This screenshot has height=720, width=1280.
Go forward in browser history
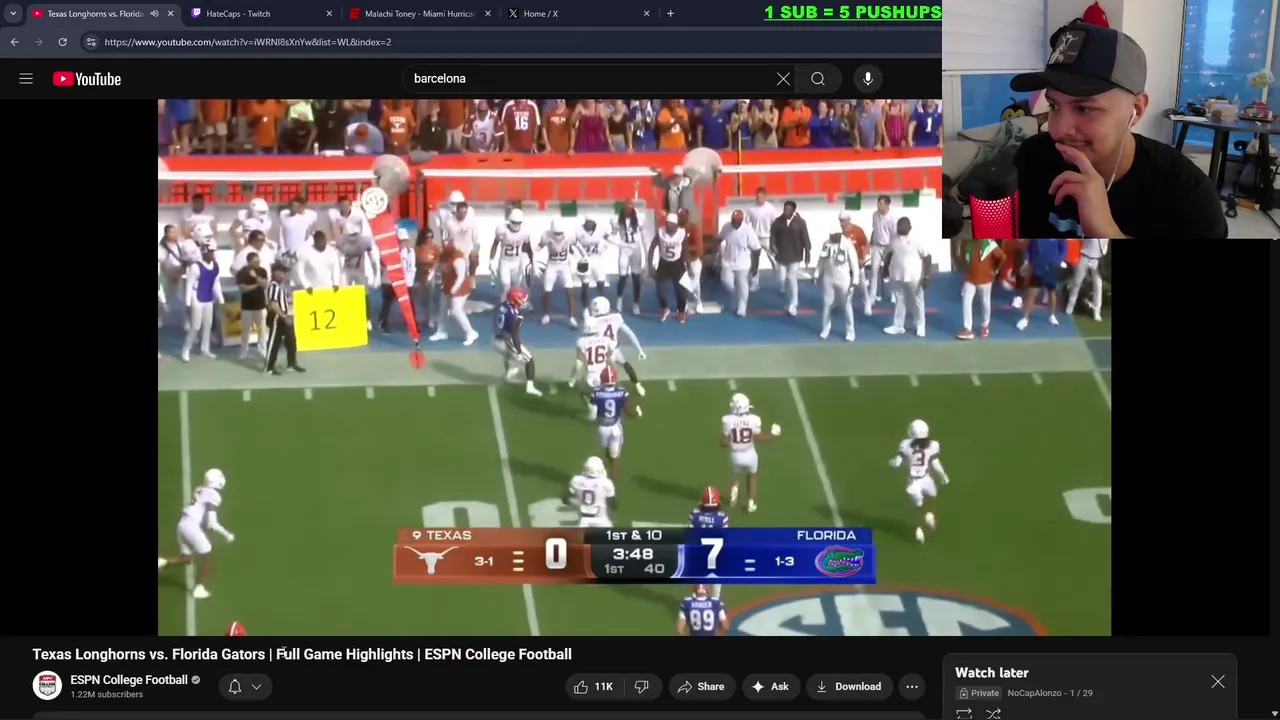[38, 42]
